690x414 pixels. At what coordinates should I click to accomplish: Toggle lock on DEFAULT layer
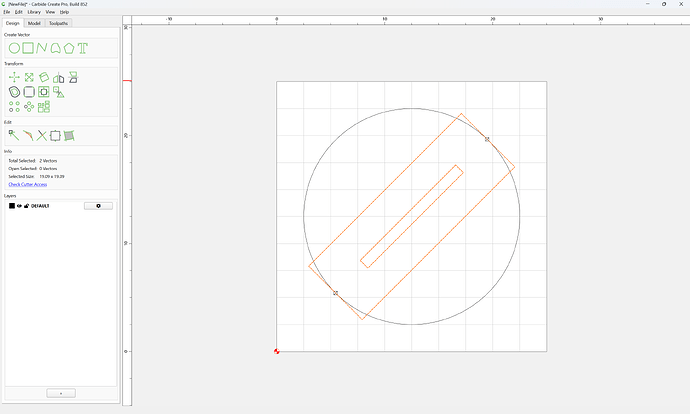coord(26,206)
